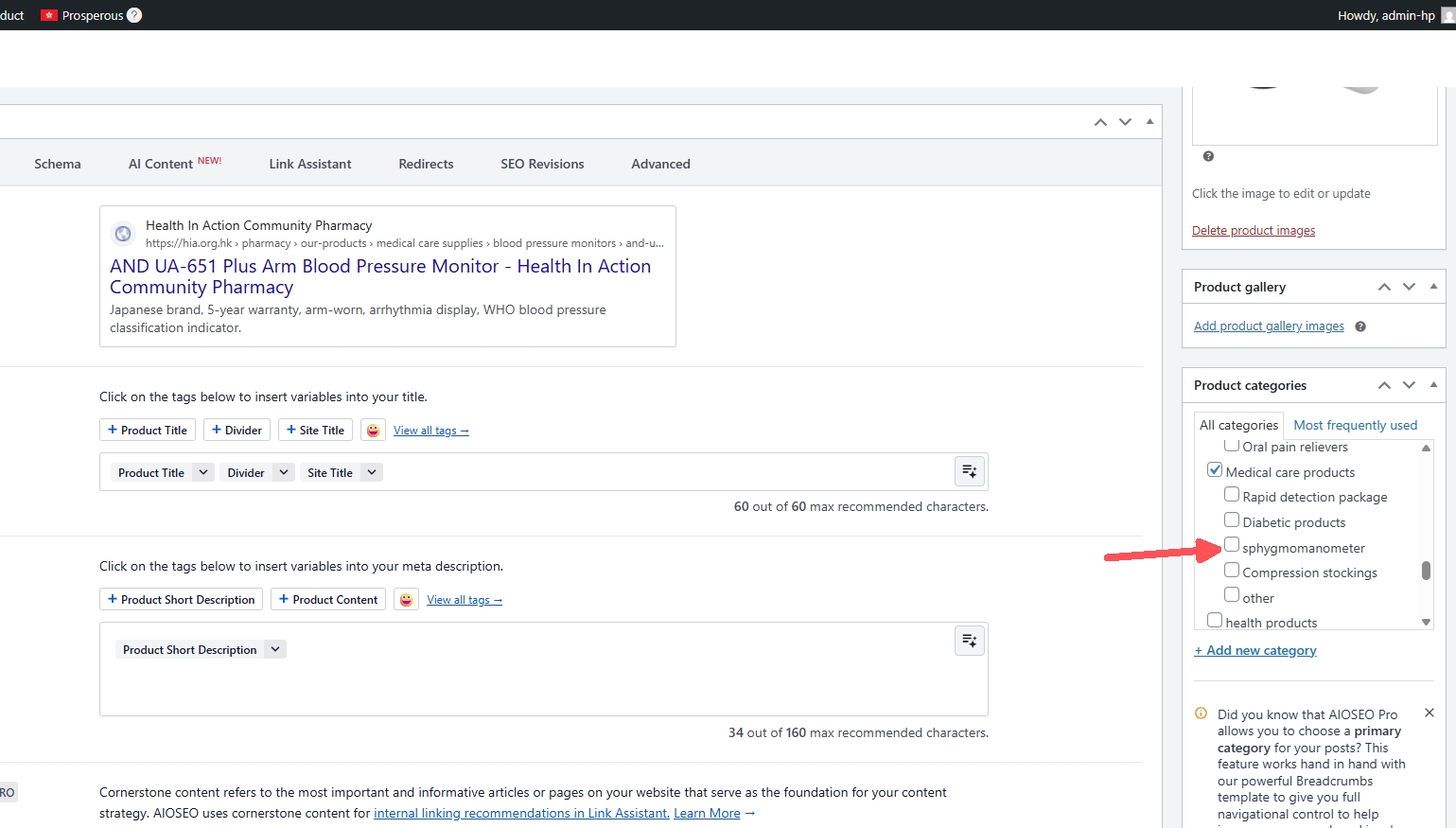The width and height of the screenshot is (1456, 828).
Task: Select the Most frequently used tab
Action: 1355,425
